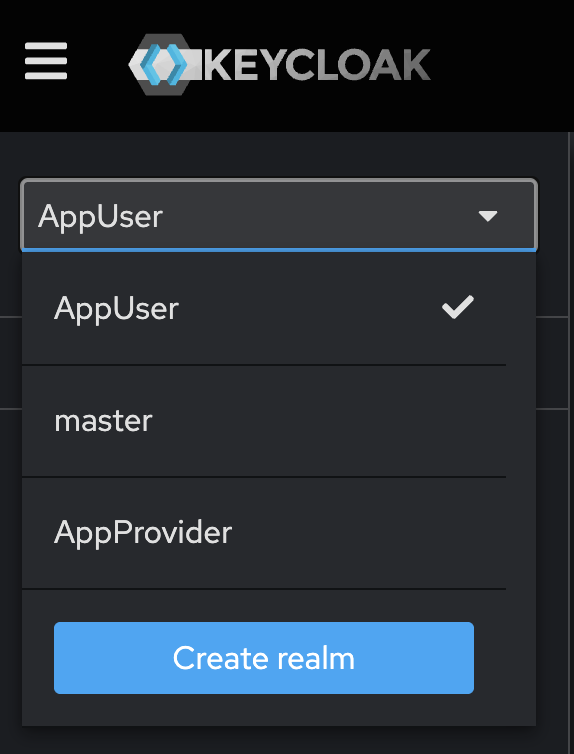
Task: Open the hamburger navigation menu
Action: pyautogui.click(x=46, y=61)
